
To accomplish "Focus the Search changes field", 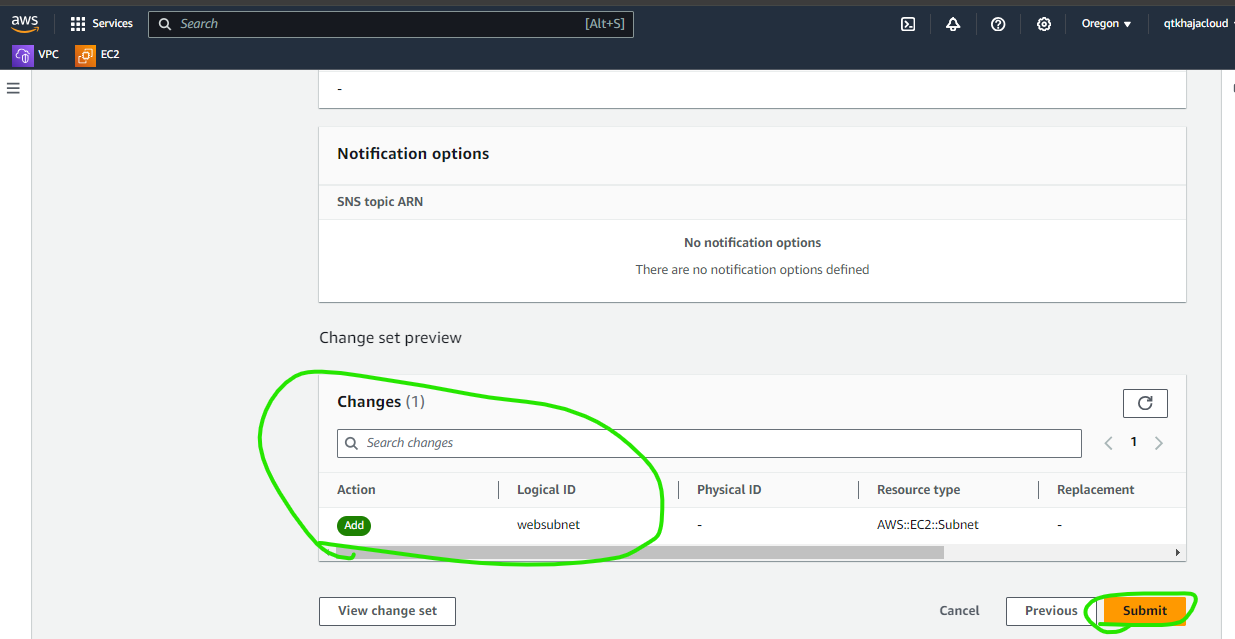I will tap(709, 443).
